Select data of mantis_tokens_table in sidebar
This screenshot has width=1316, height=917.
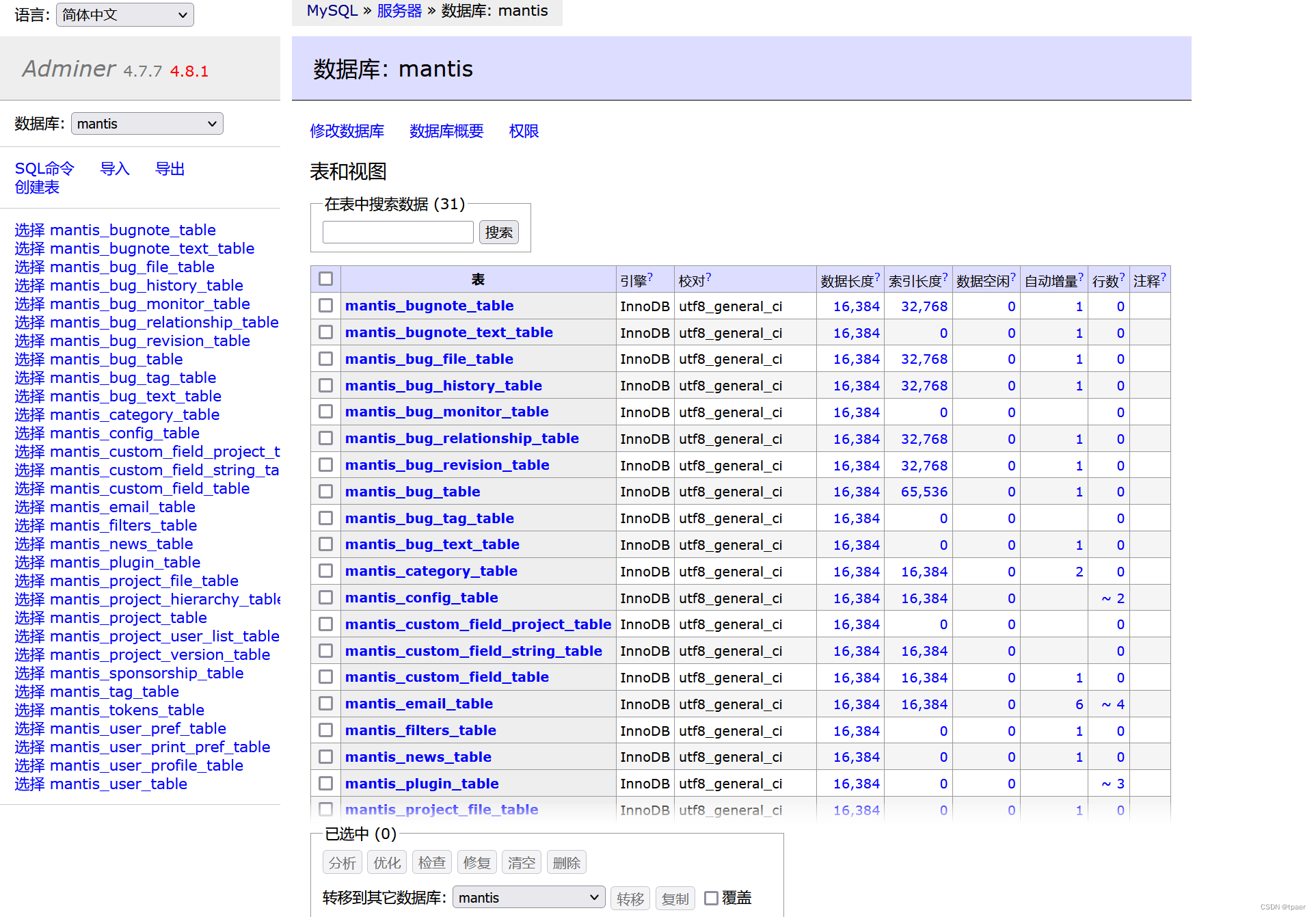coord(30,710)
